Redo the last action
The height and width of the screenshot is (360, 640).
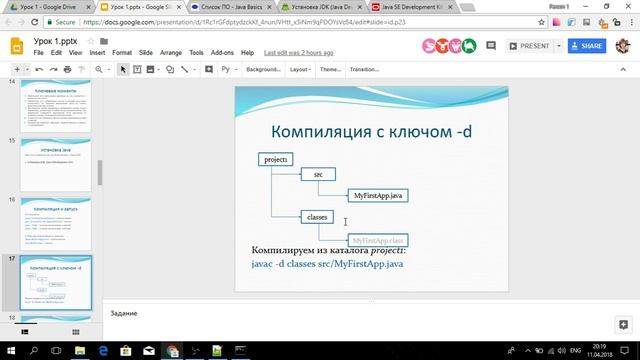coord(53,69)
